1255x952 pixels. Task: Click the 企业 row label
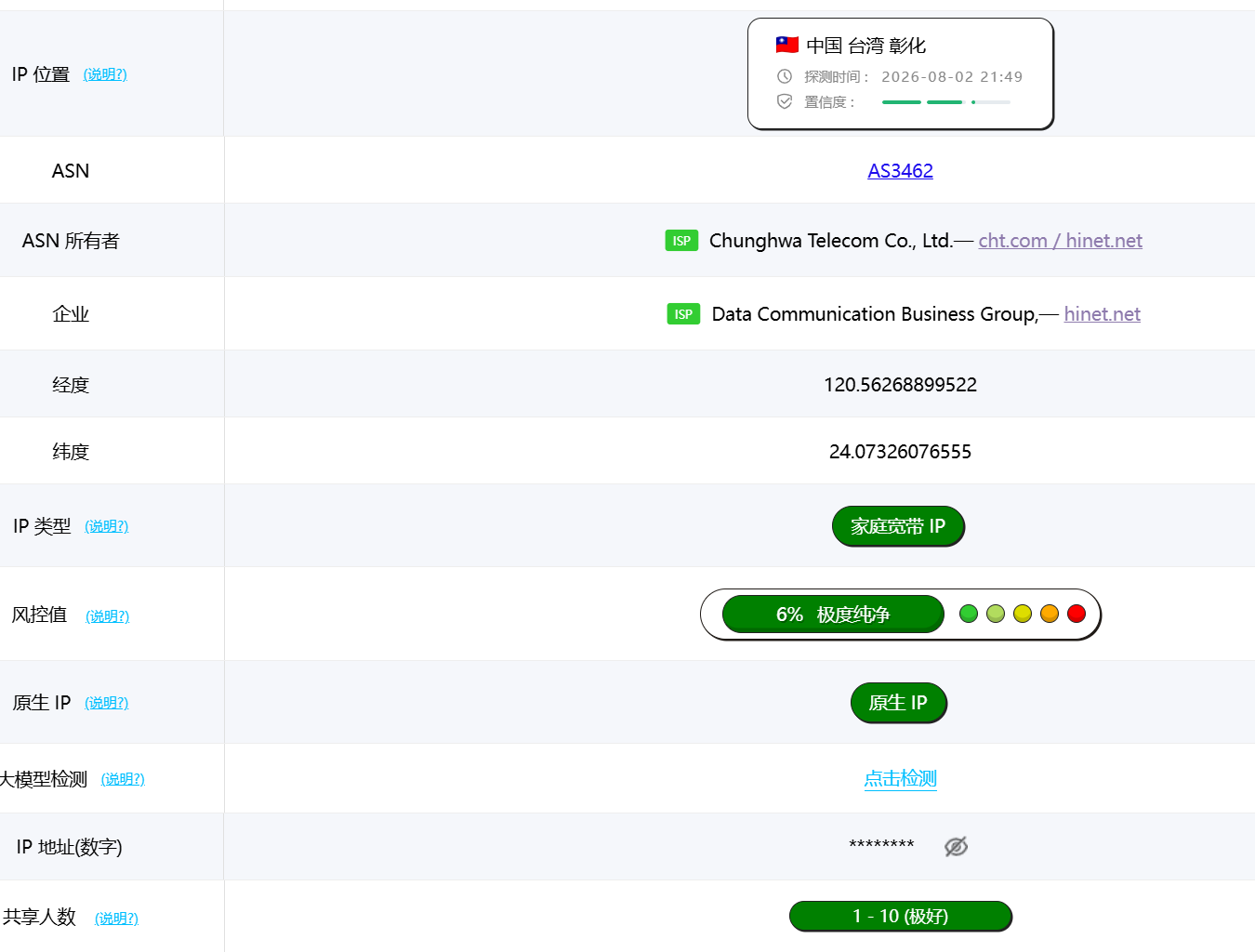71,314
